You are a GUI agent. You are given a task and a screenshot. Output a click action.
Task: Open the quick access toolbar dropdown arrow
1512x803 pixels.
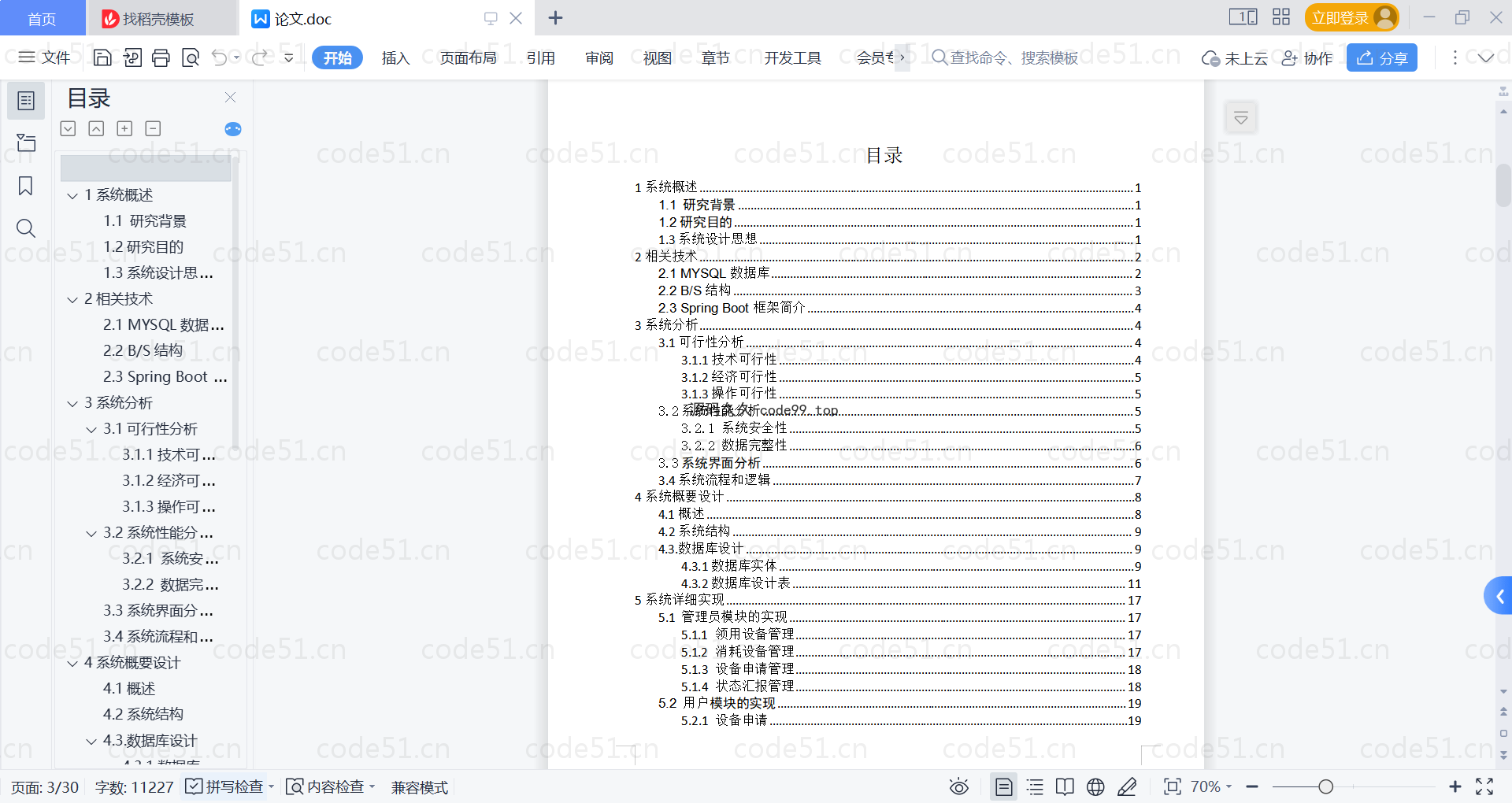click(x=289, y=57)
